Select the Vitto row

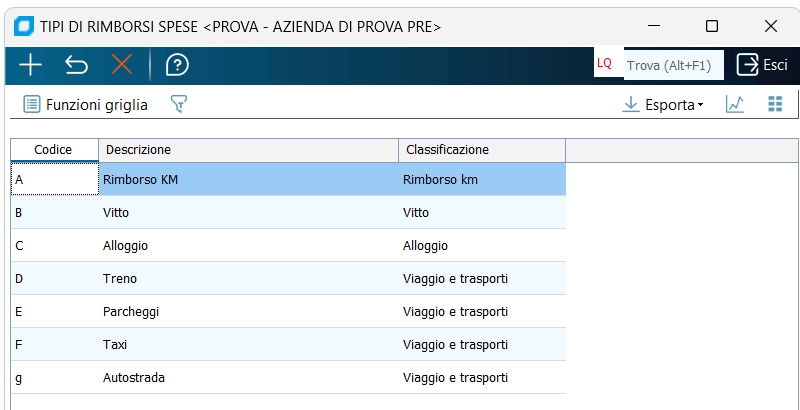point(248,213)
